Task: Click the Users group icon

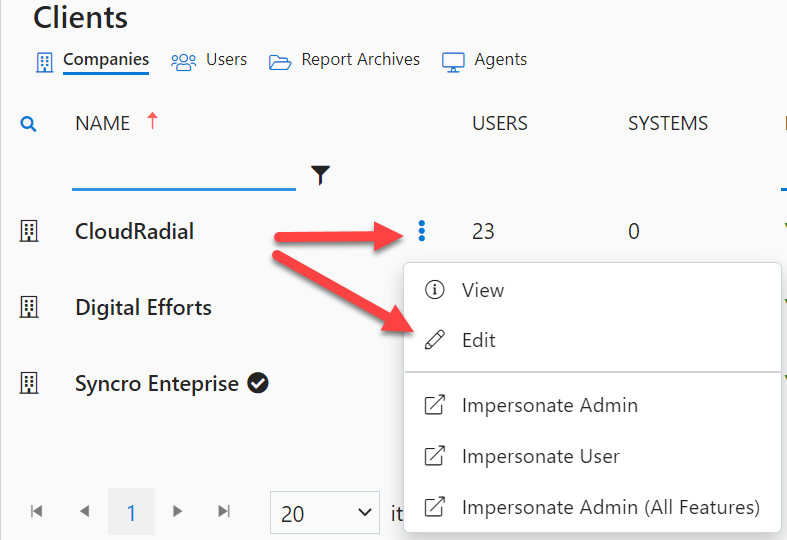Action: coord(183,62)
